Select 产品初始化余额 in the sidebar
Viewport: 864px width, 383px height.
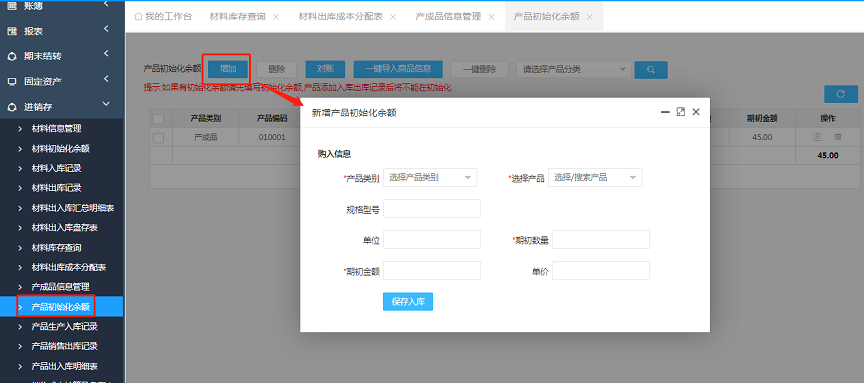62,306
